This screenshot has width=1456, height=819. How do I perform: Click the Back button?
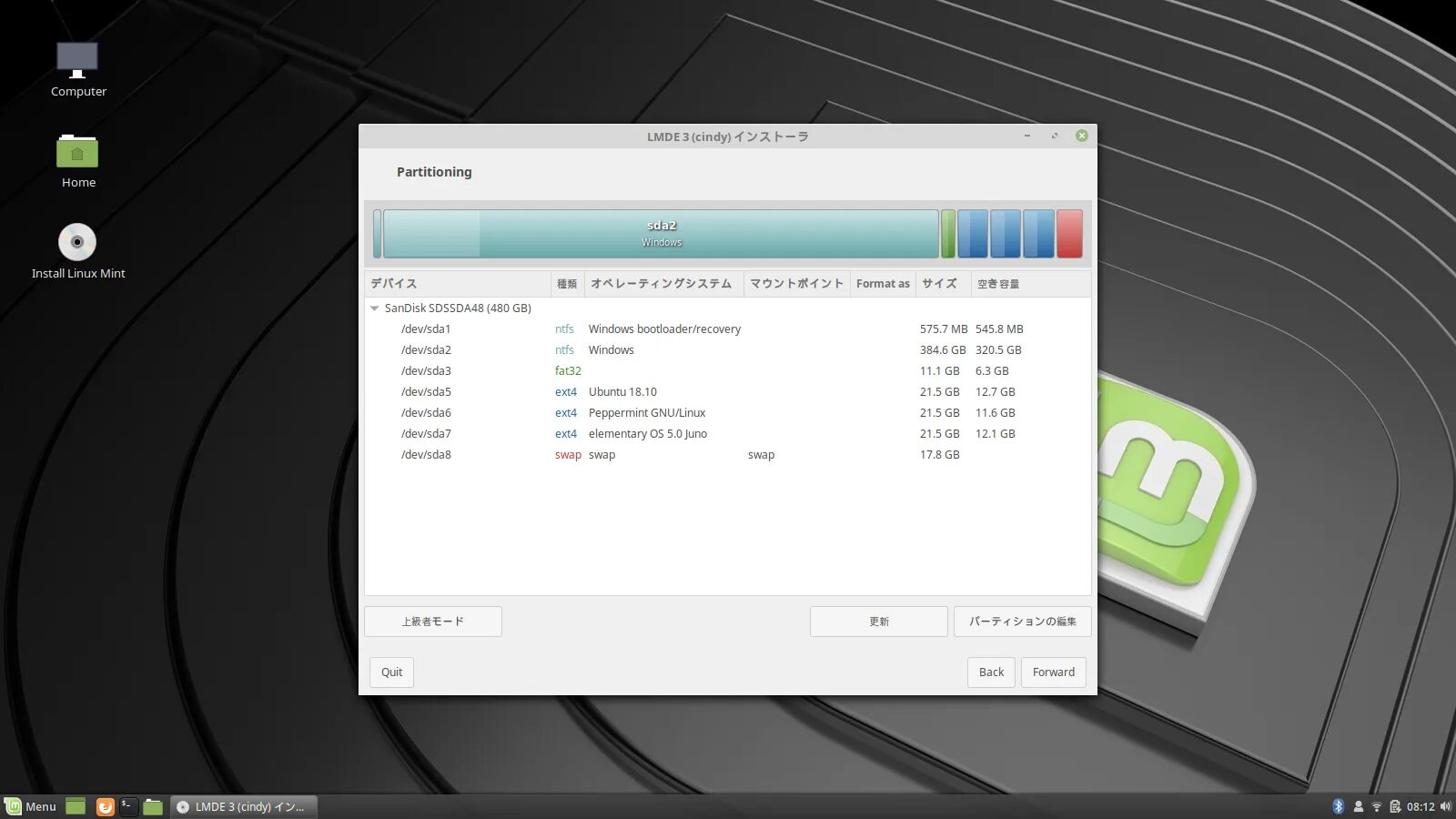tap(991, 672)
